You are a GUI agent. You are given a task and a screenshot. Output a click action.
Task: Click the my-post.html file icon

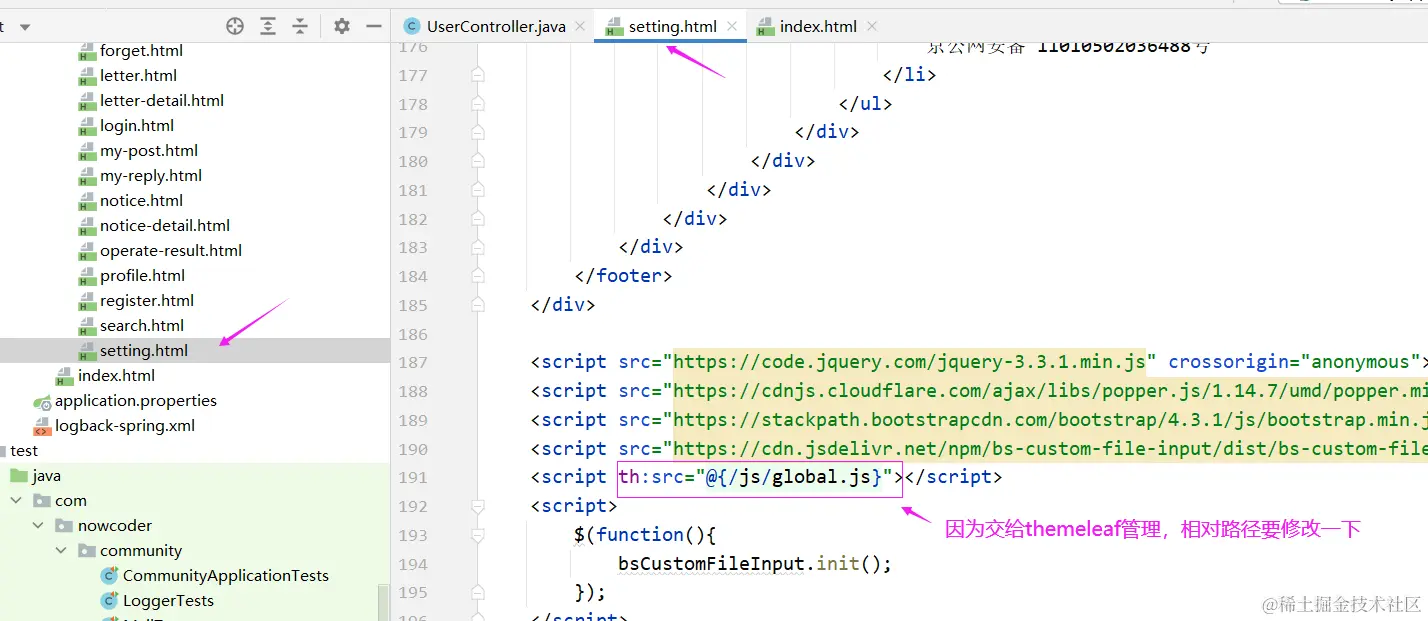pos(87,151)
